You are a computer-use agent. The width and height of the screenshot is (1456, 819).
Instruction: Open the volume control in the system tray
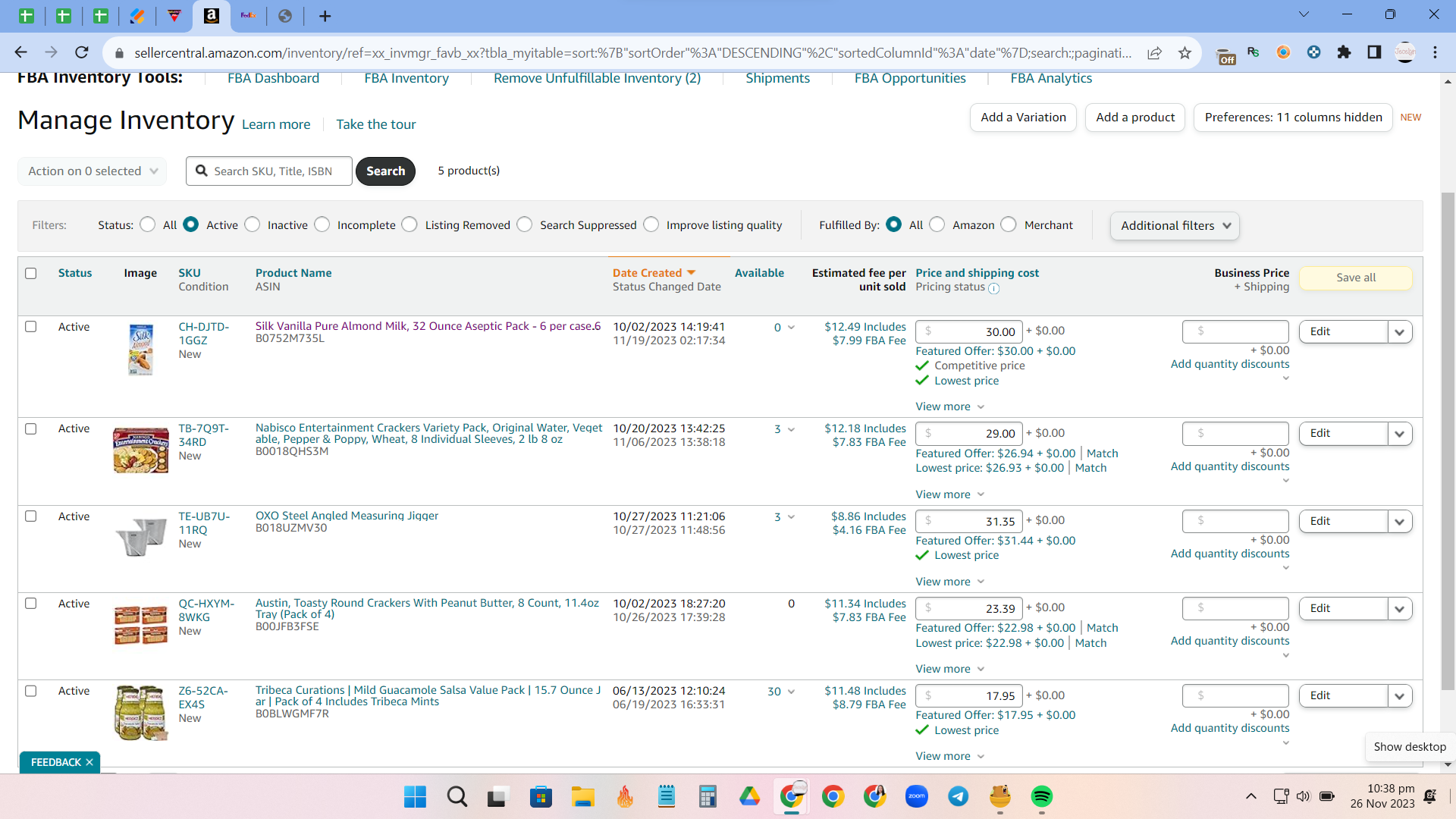click(1304, 796)
